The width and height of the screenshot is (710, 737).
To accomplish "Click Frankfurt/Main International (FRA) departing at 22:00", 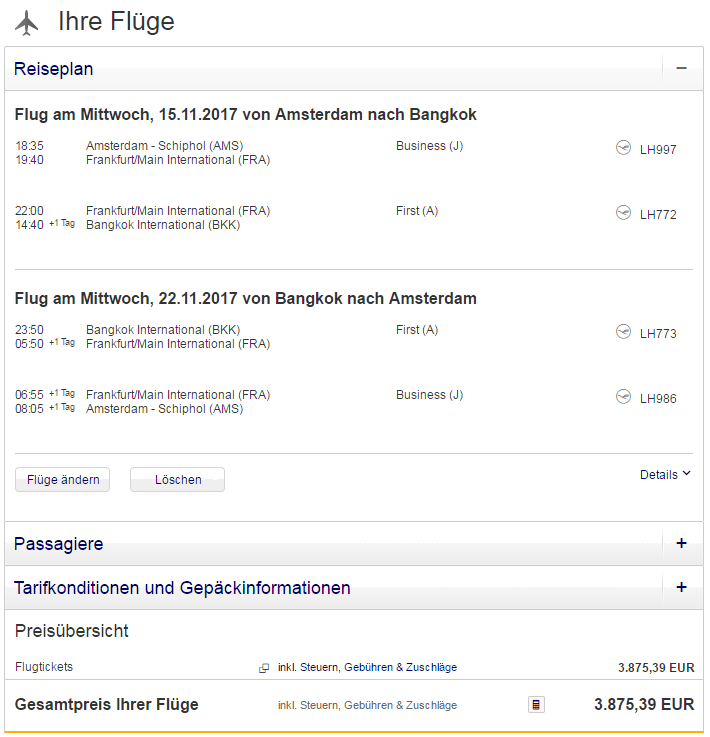I will click(x=178, y=211).
